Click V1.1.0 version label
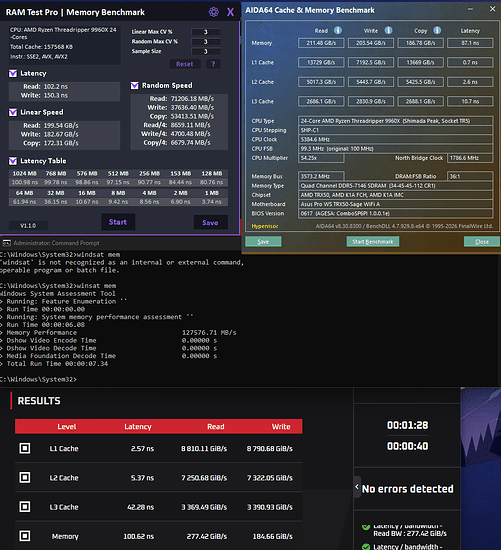501x550 pixels. click(28, 226)
